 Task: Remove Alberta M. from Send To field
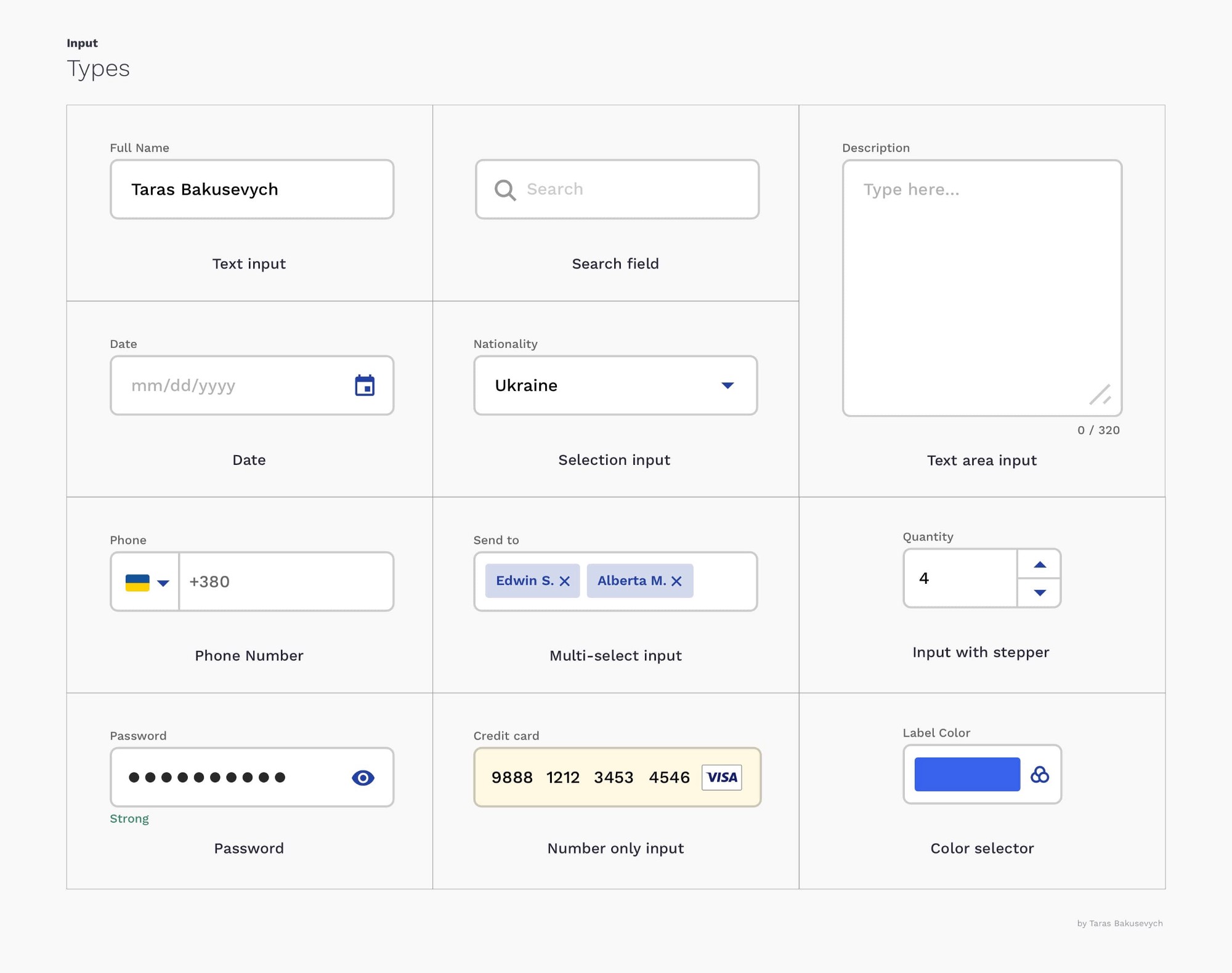pyautogui.click(x=680, y=581)
